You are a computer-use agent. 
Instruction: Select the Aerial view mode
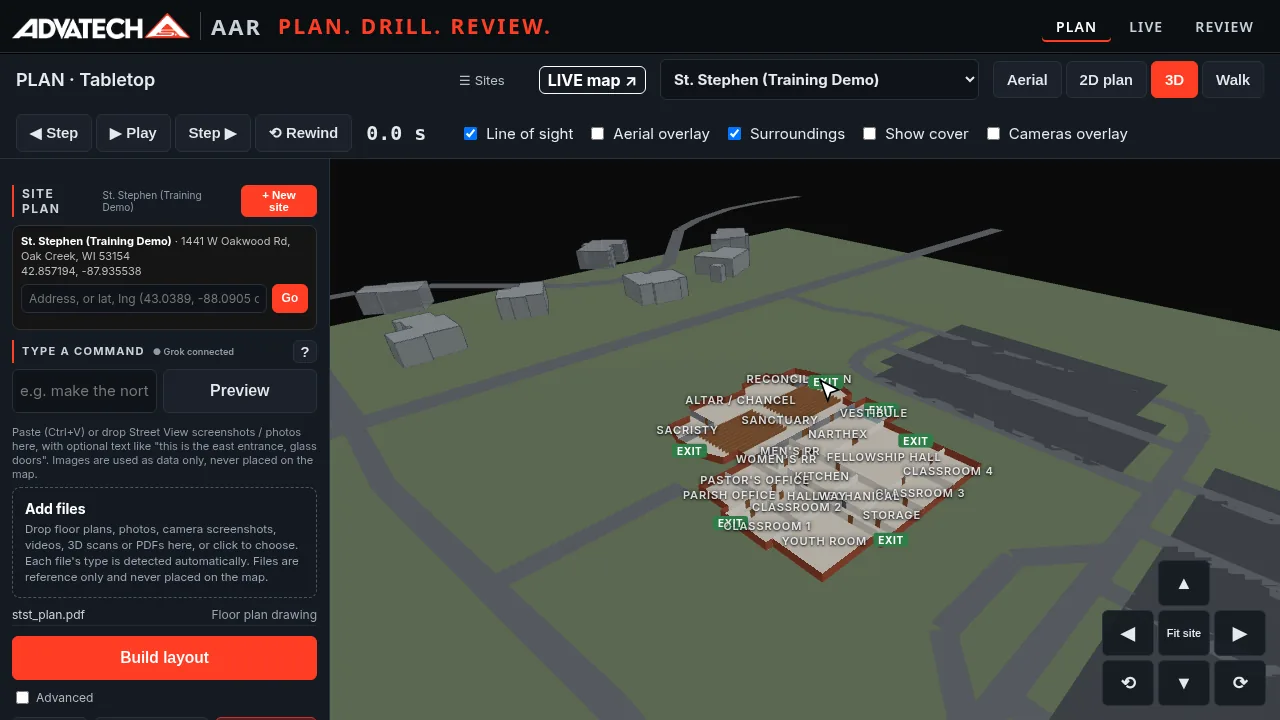(1027, 80)
